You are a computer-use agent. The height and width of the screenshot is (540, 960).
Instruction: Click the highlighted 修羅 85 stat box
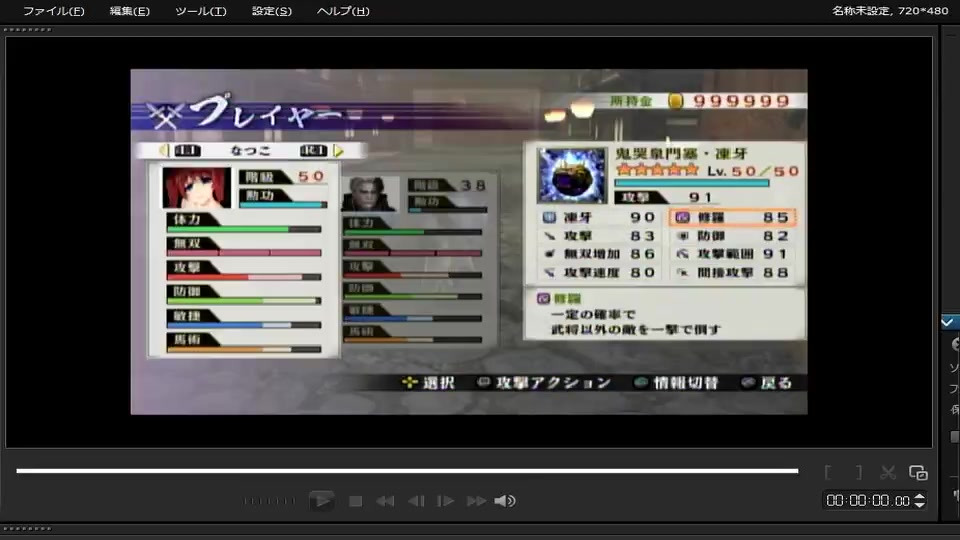pyautogui.click(x=732, y=217)
